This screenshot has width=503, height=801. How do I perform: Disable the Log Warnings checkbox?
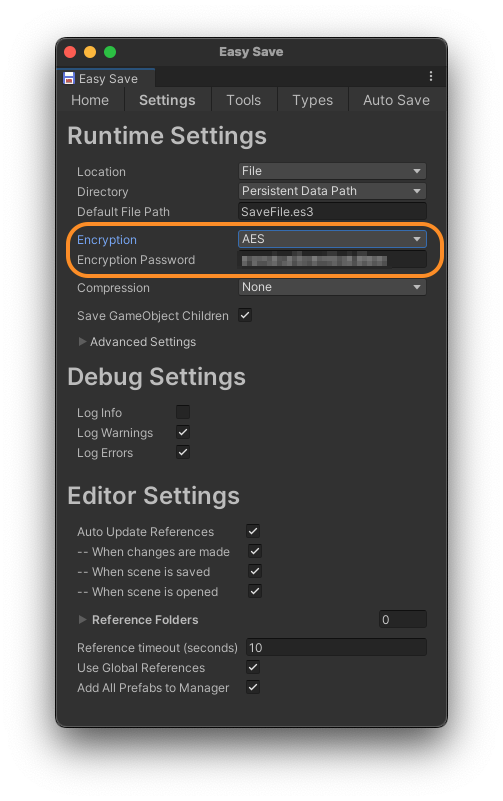click(183, 432)
